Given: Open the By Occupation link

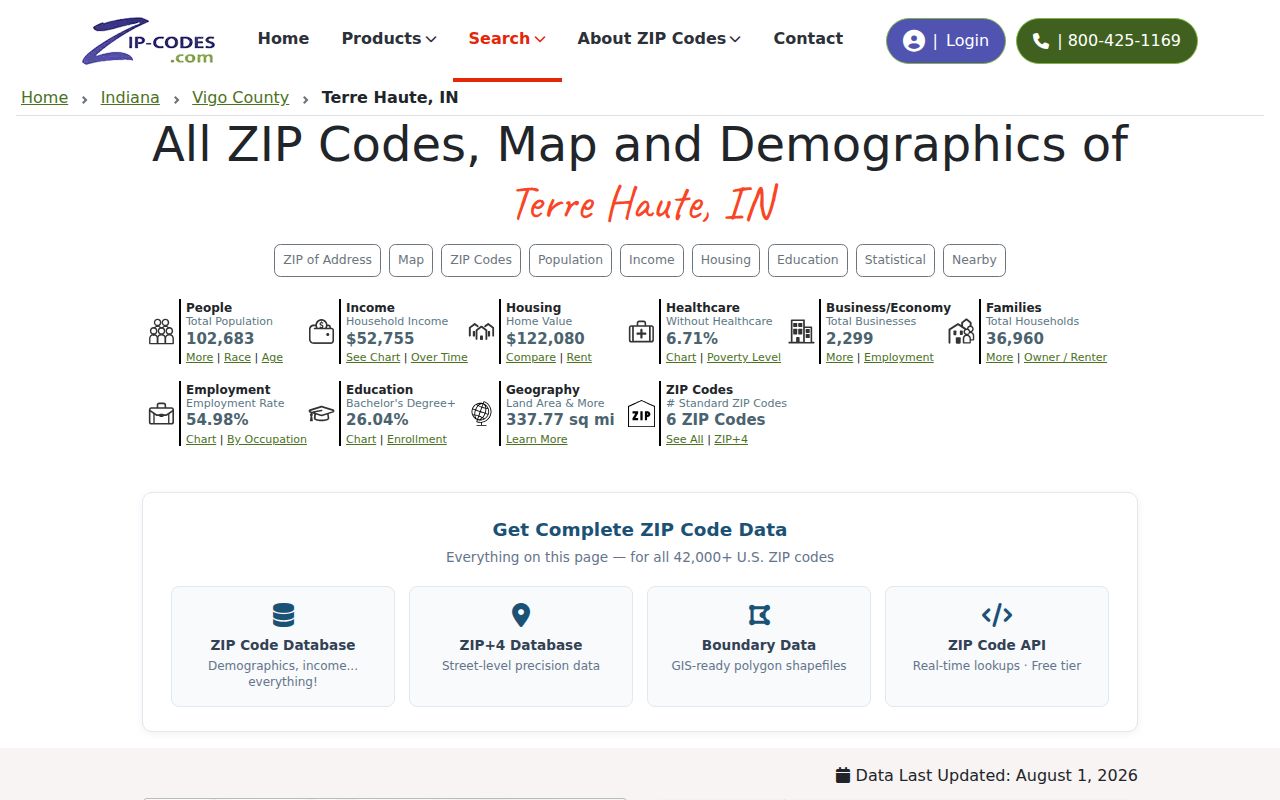Looking at the screenshot, I should [267, 439].
